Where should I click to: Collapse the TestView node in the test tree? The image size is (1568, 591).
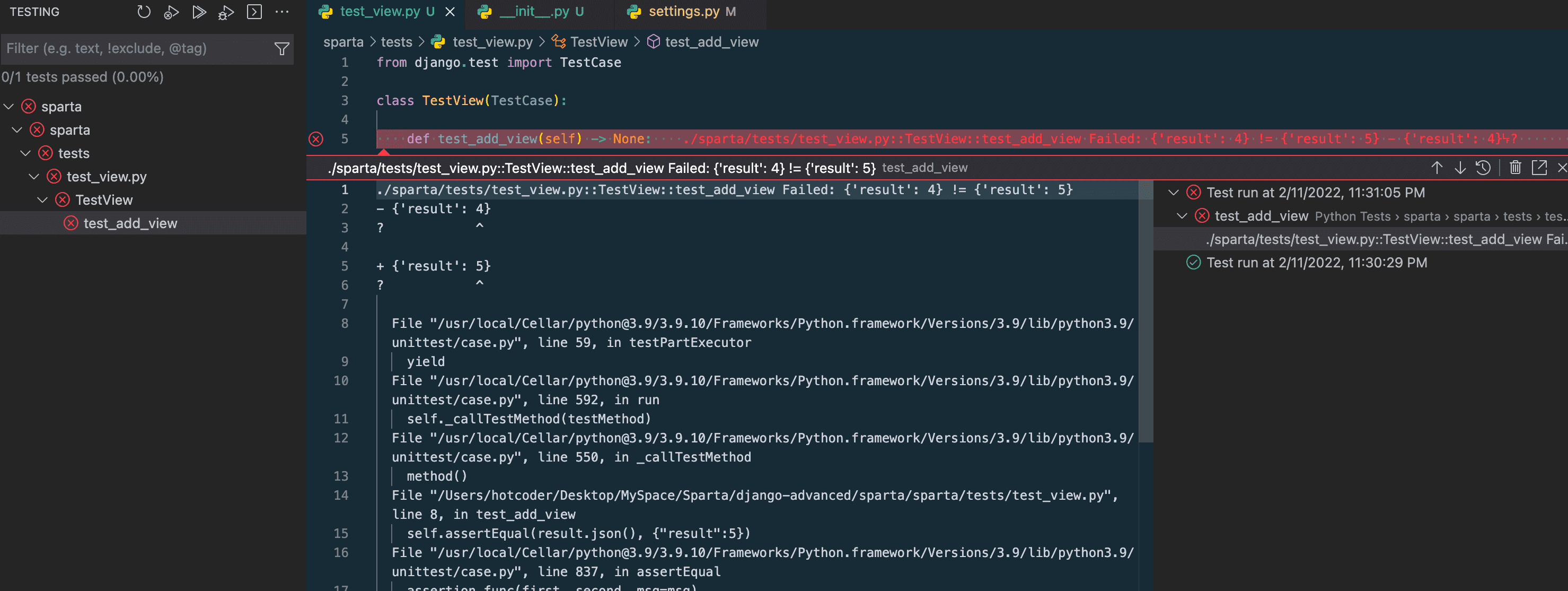[x=41, y=200]
